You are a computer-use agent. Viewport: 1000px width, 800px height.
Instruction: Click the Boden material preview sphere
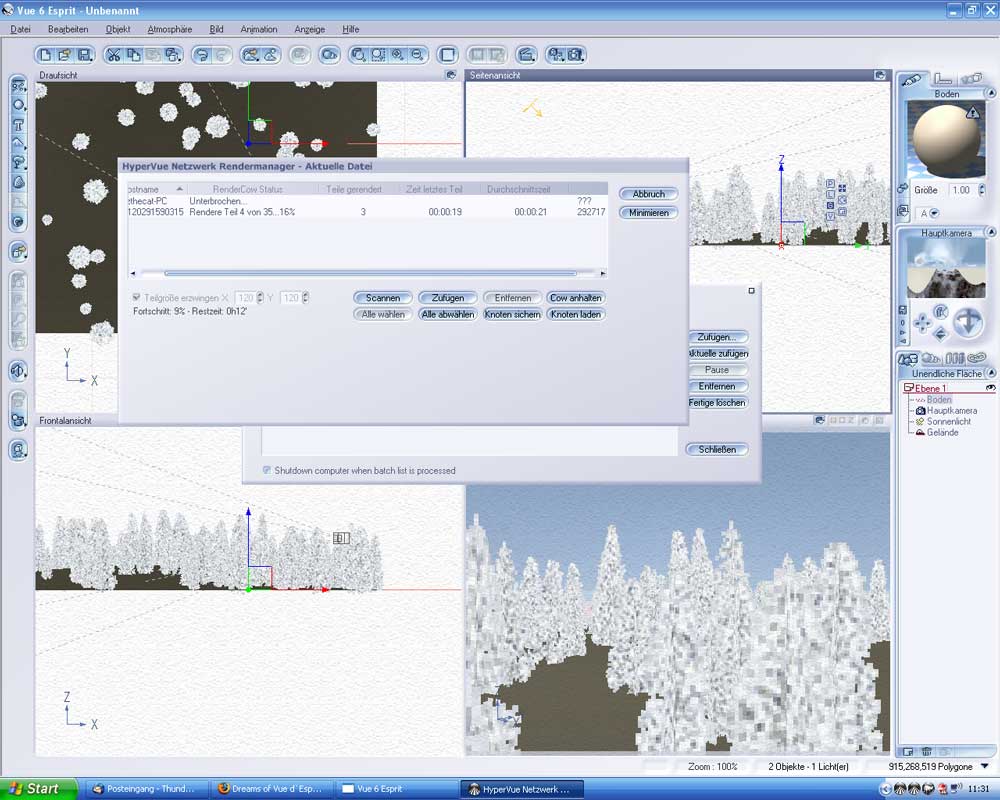[946, 140]
